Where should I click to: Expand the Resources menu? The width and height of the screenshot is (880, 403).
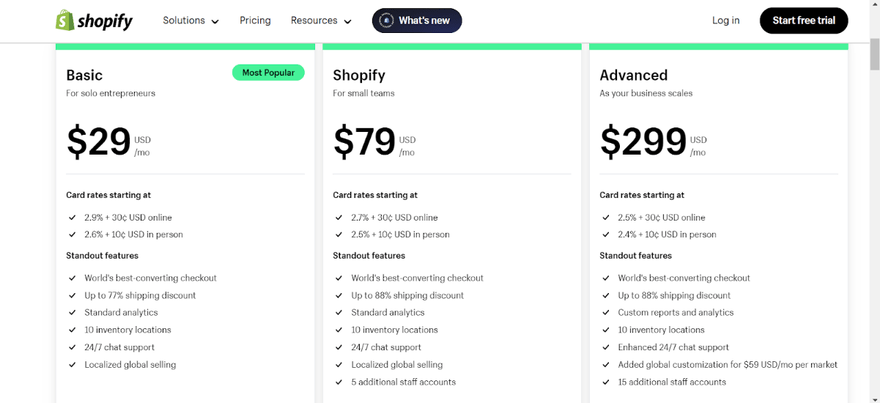[321, 21]
